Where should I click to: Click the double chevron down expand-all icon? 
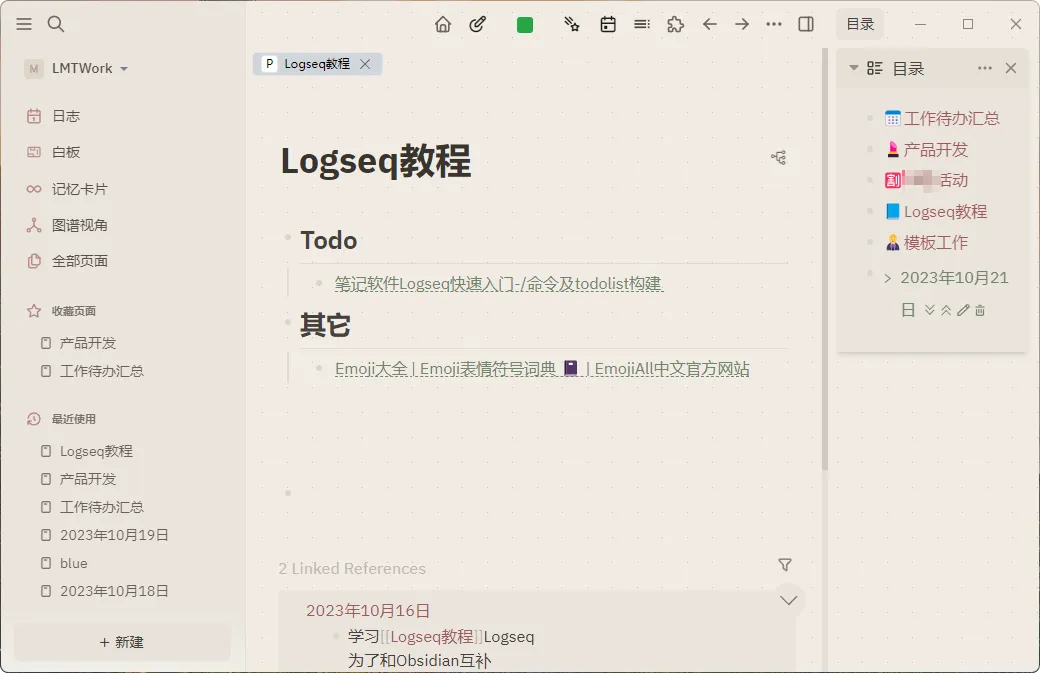click(x=929, y=310)
